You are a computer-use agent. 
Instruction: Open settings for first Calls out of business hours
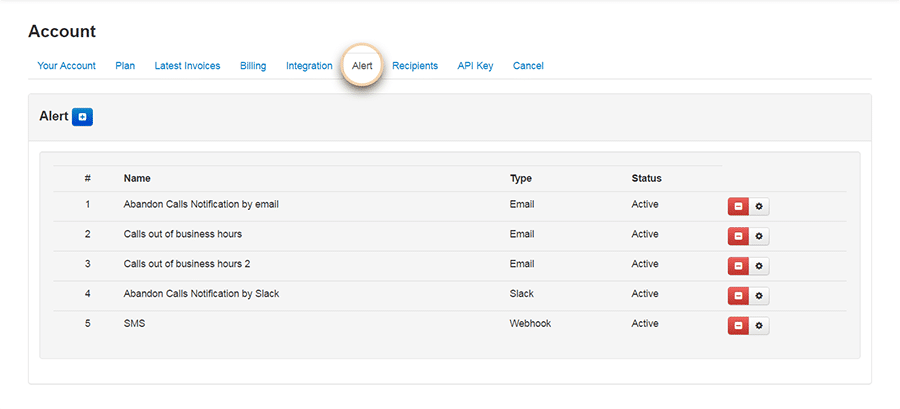pyautogui.click(x=759, y=237)
